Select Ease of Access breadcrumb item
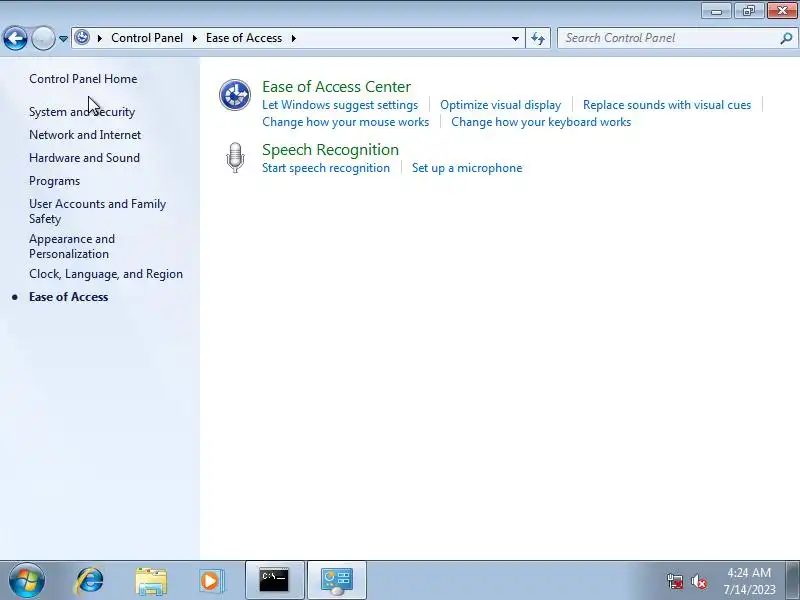Image resolution: width=800 pixels, height=600 pixels. pos(244,38)
